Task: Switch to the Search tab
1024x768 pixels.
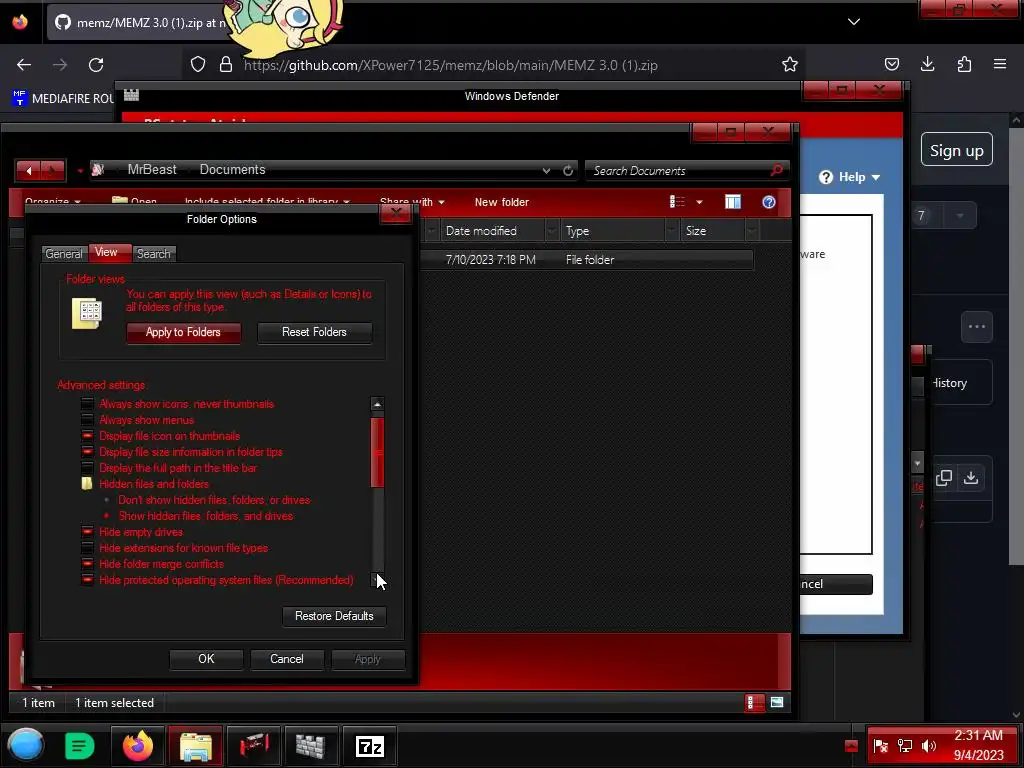Action: click(x=154, y=253)
